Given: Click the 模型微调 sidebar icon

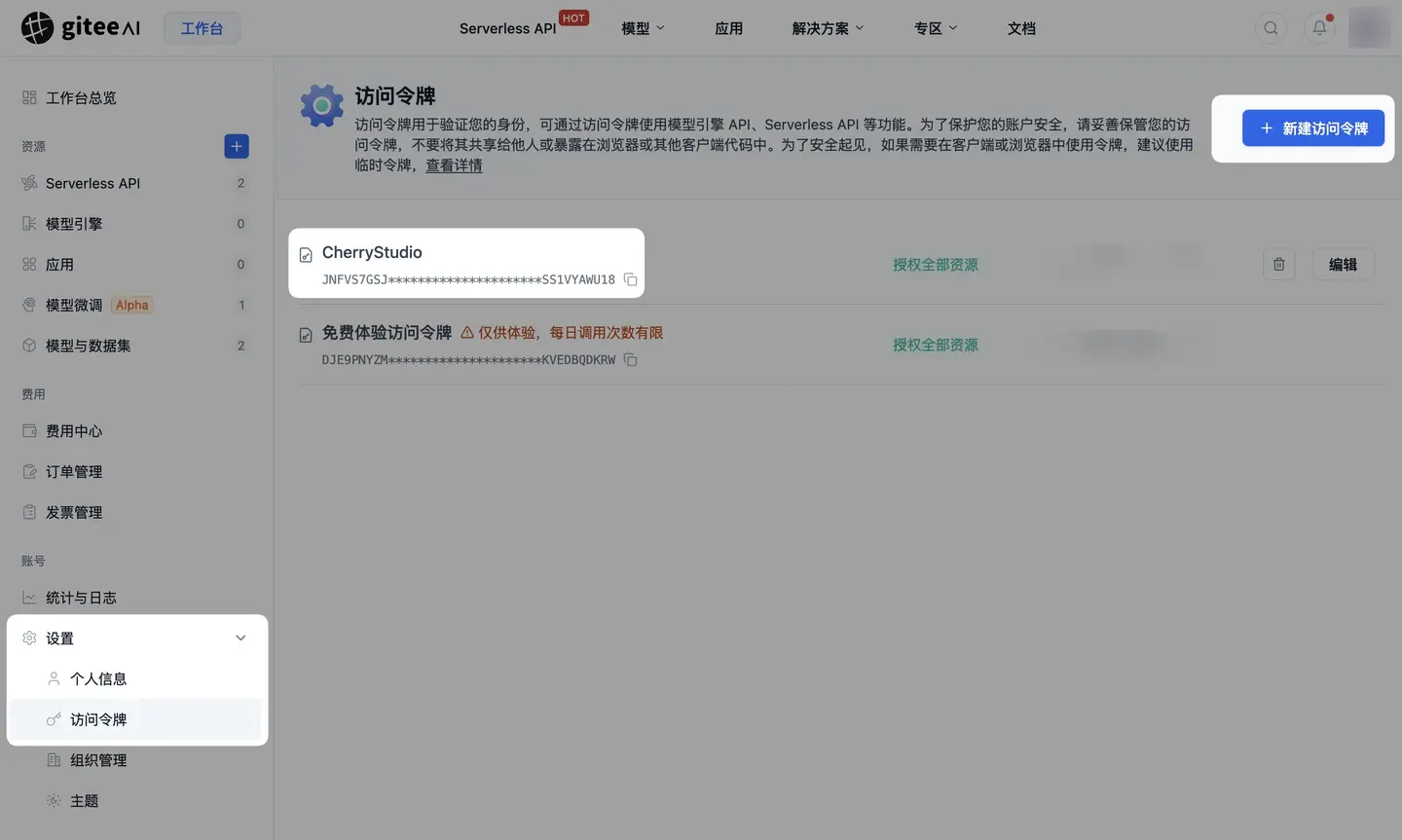Looking at the screenshot, I should tap(29, 305).
